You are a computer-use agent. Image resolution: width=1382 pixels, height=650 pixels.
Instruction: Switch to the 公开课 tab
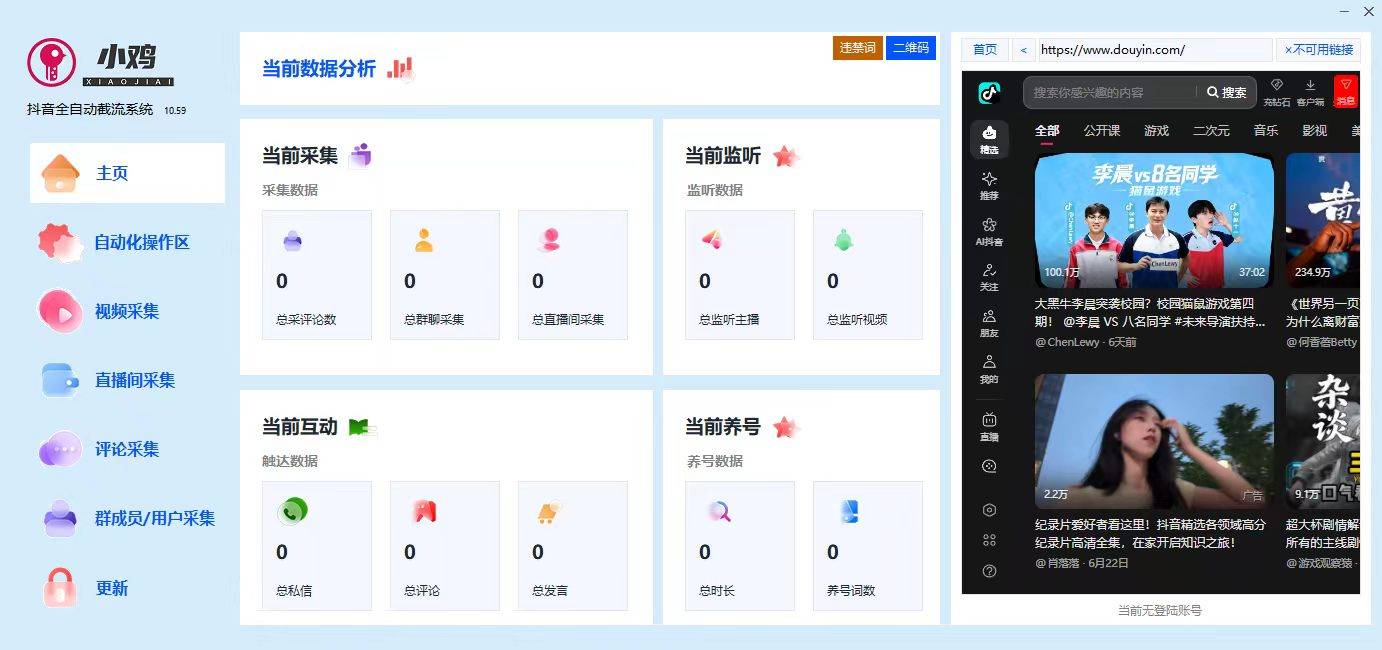coord(1102,131)
